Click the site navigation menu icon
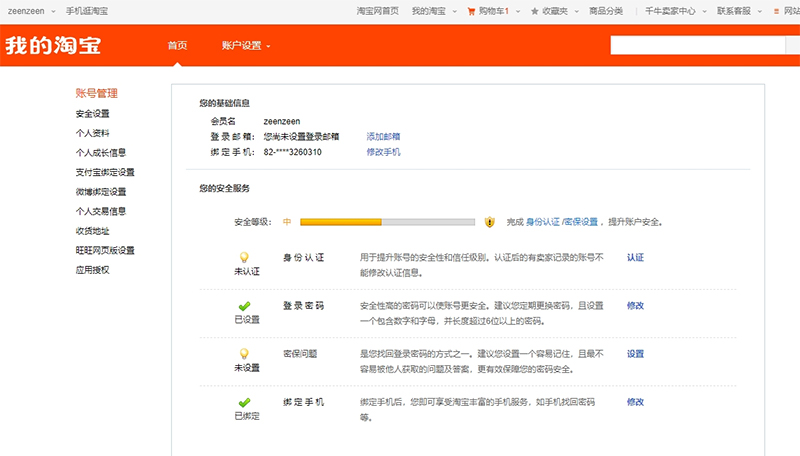The width and height of the screenshot is (800, 456). tap(776, 11)
